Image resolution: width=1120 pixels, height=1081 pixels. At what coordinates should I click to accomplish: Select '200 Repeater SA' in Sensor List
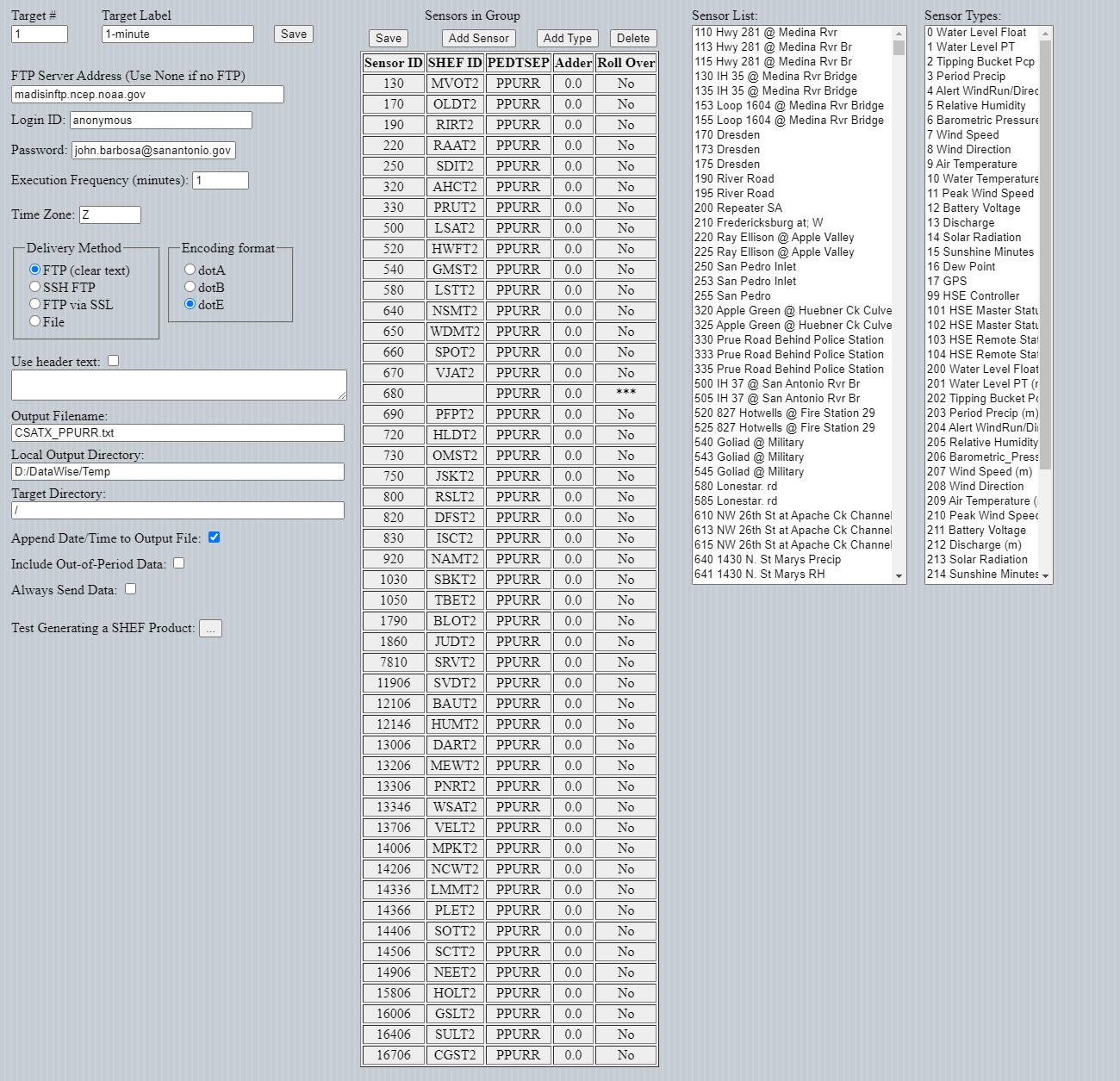[737, 208]
